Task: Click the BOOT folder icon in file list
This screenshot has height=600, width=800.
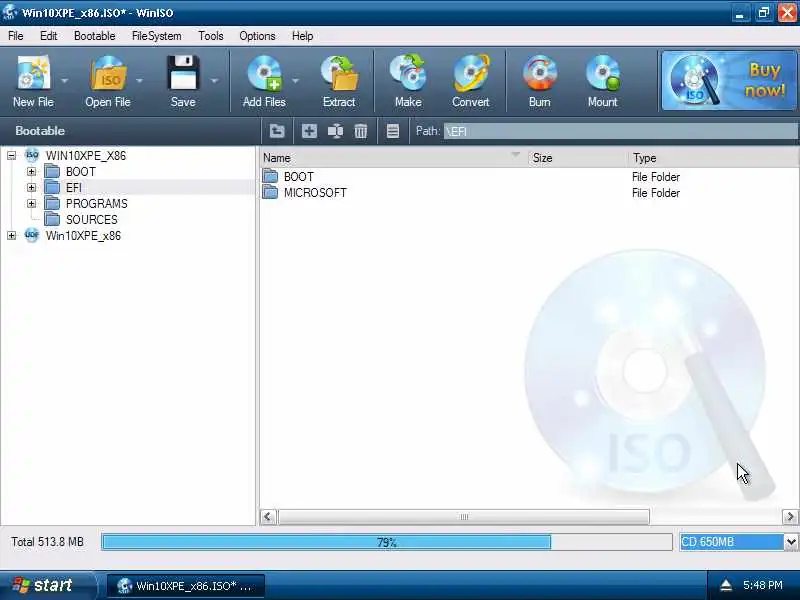Action: 270,177
